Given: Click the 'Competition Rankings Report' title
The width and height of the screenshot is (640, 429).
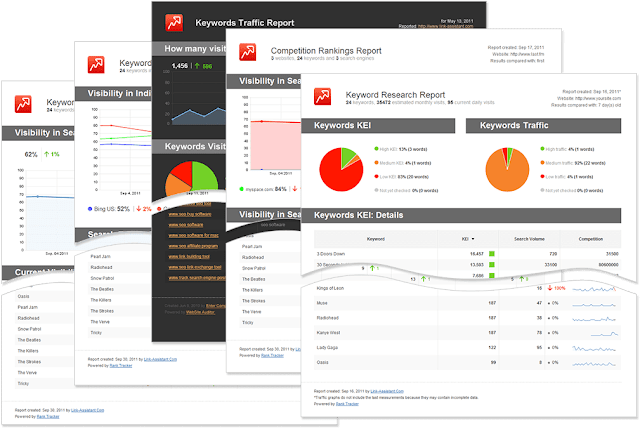Looking at the screenshot, I should tap(326, 51).
